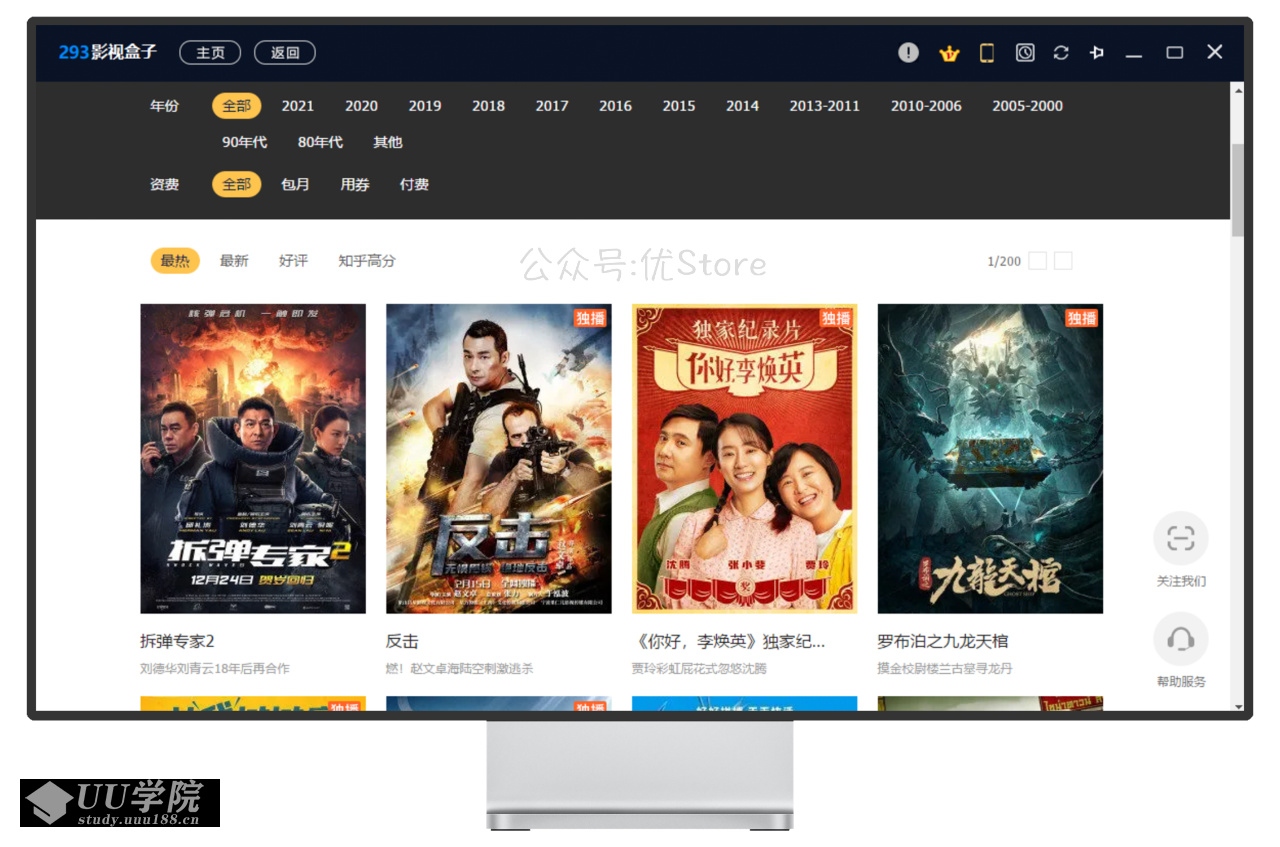1280x847 pixels.
Task: Filter 资费 by 包月
Action: (295, 184)
